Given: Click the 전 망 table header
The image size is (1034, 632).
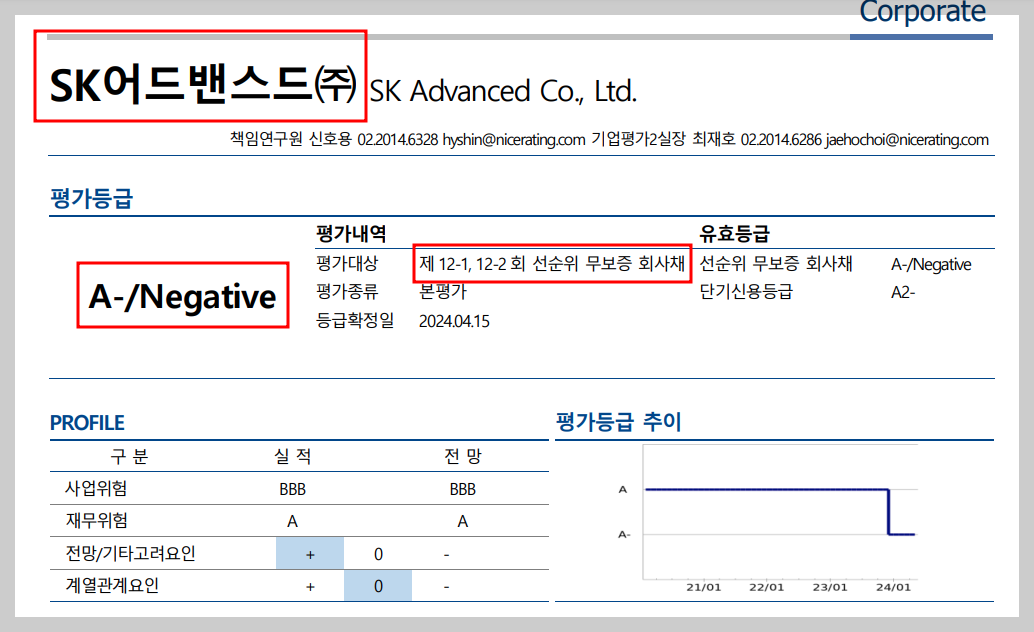Looking at the screenshot, I should pyautogui.click(x=463, y=457).
